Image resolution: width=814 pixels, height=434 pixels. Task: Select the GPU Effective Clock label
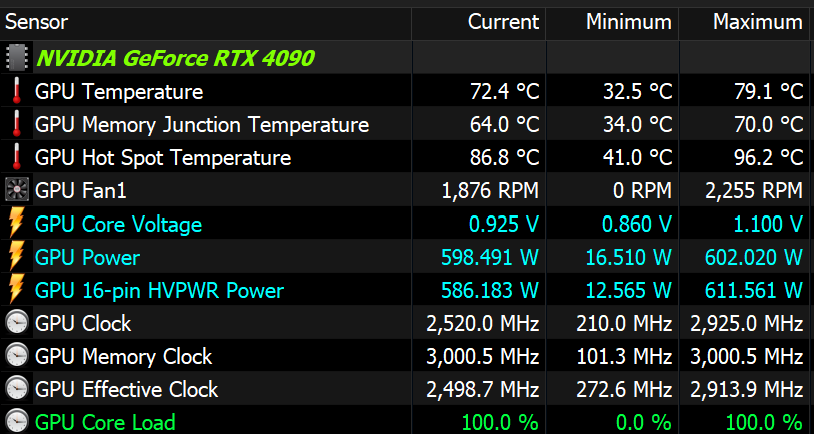pos(127,390)
